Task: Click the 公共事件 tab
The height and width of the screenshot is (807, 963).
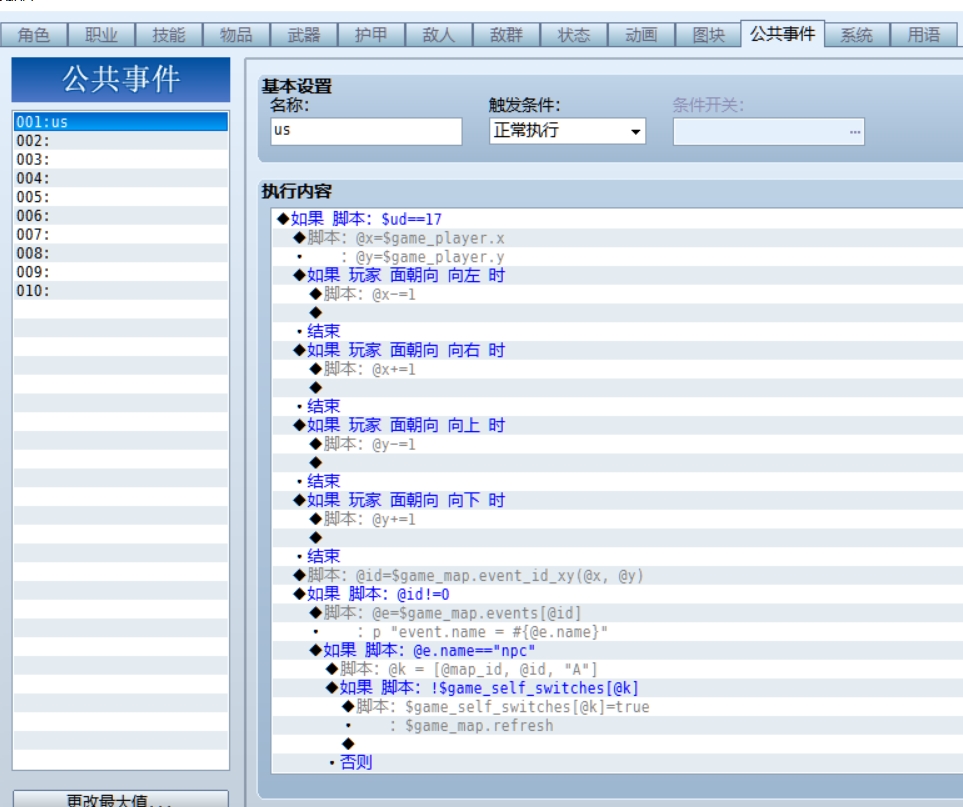Action: click(782, 33)
